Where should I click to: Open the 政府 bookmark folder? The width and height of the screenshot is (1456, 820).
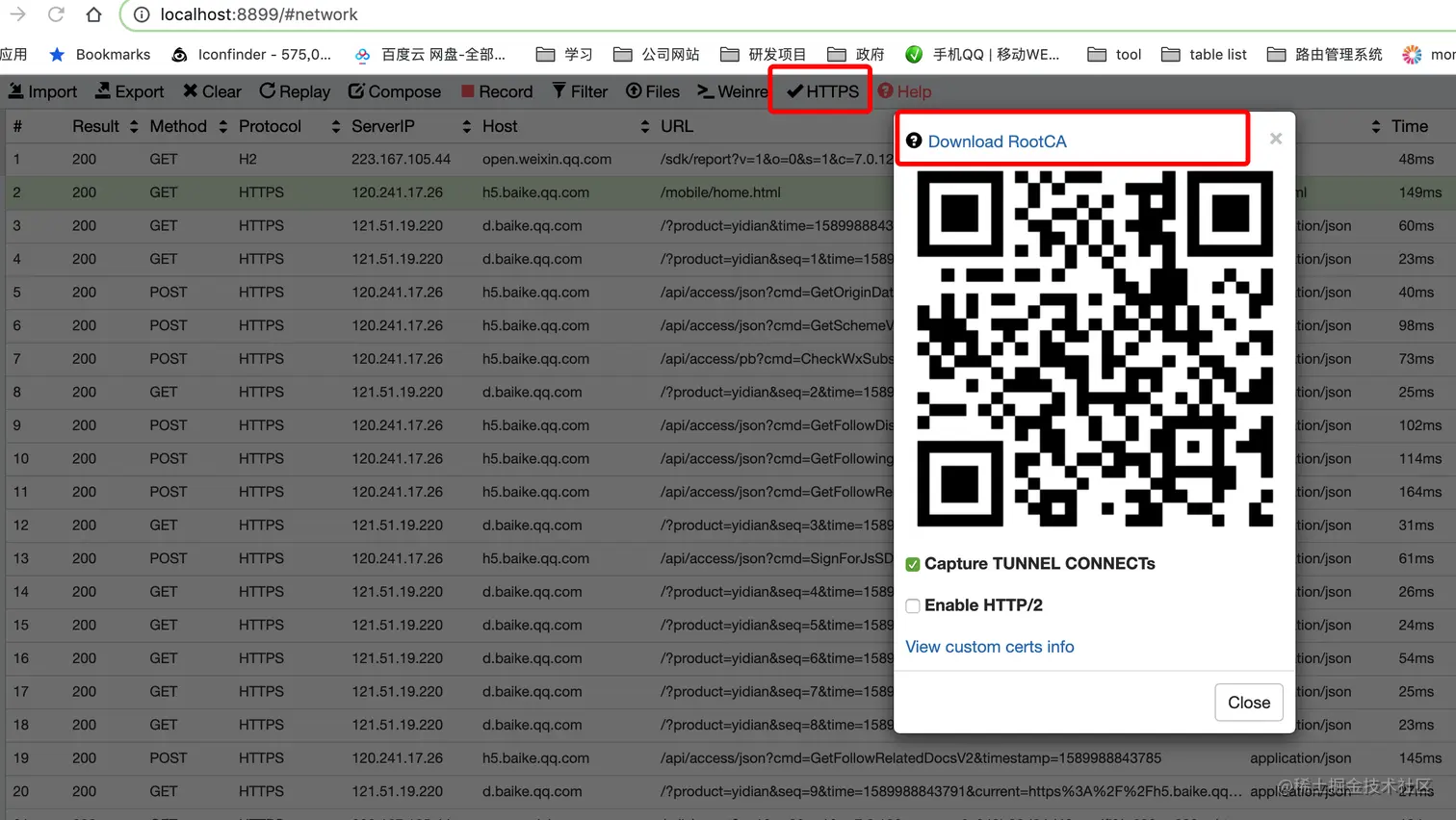pos(856,55)
